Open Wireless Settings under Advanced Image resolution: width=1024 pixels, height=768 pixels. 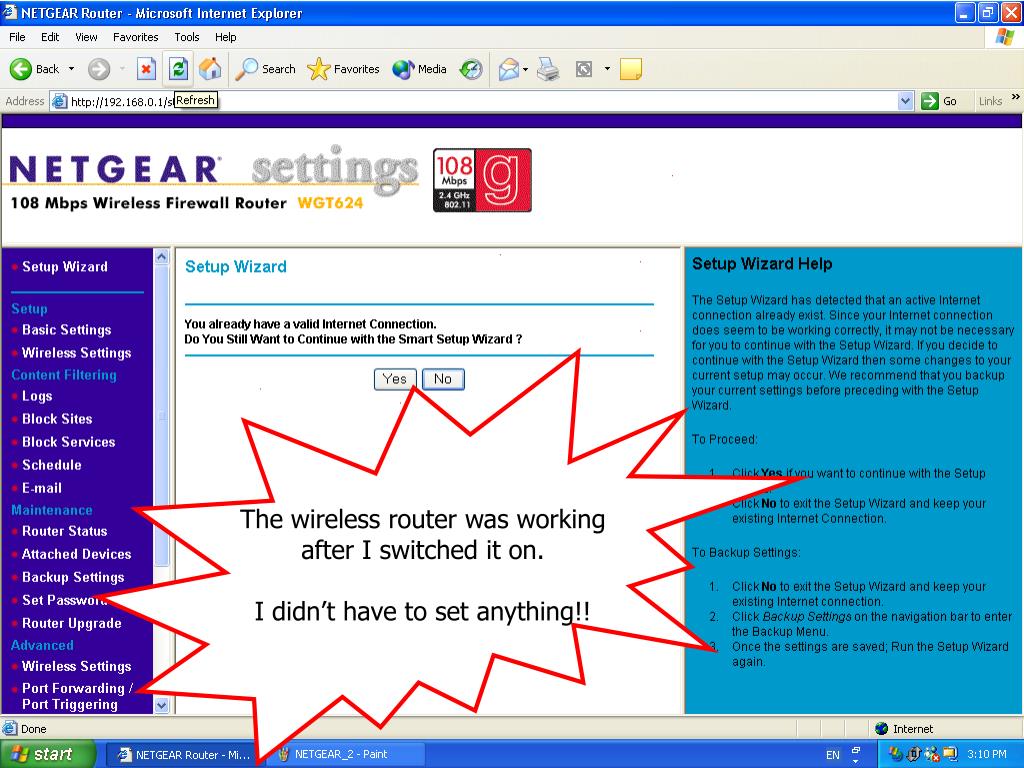76,666
